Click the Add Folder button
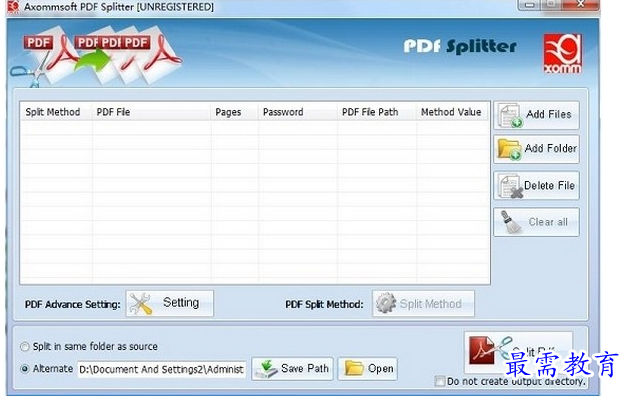 click(536, 149)
